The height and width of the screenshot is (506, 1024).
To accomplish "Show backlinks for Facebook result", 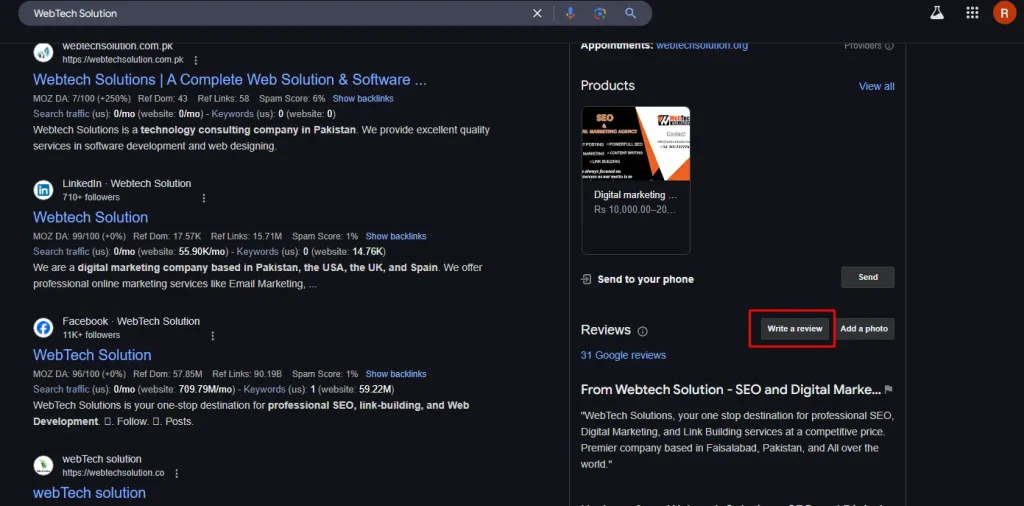I will pos(396,374).
